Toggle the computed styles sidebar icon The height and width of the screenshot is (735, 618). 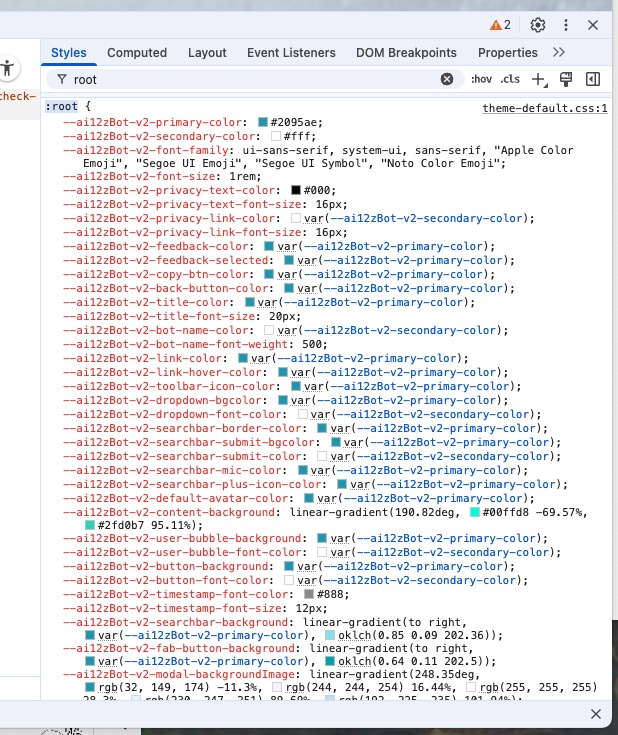(592, 79)
